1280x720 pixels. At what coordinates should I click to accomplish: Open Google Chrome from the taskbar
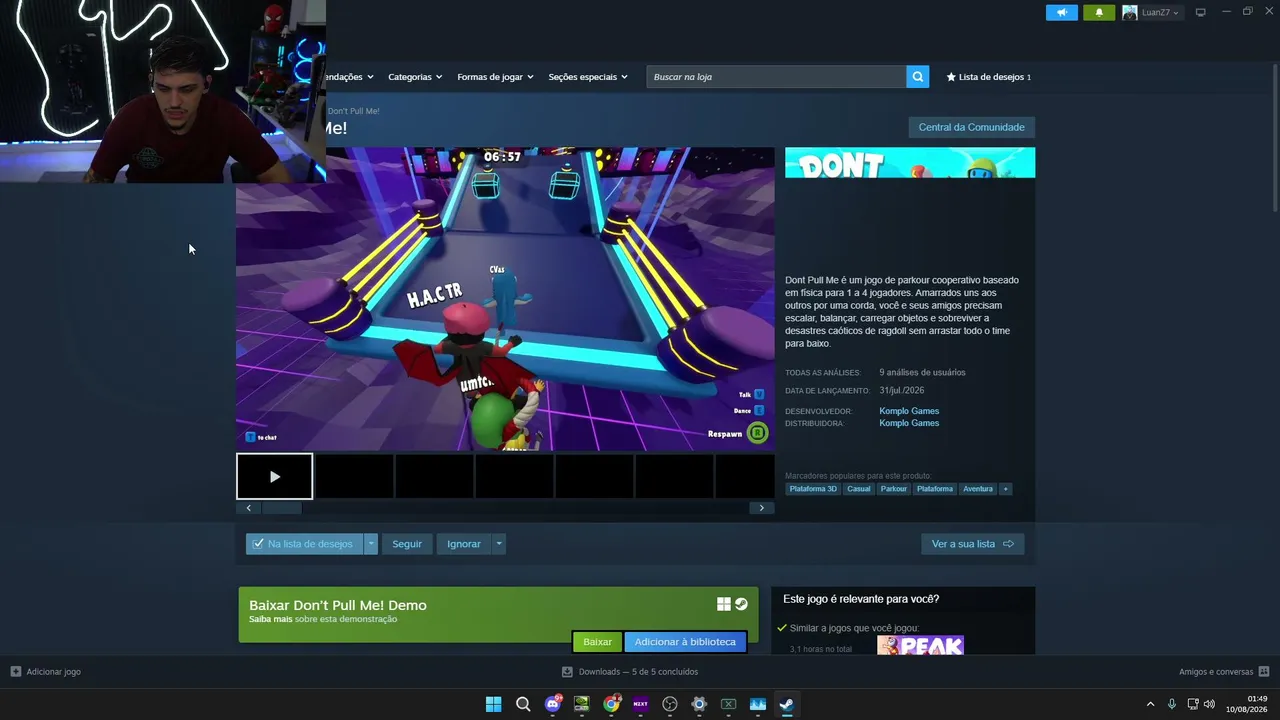pyautogui.click(x=611, y=704)
